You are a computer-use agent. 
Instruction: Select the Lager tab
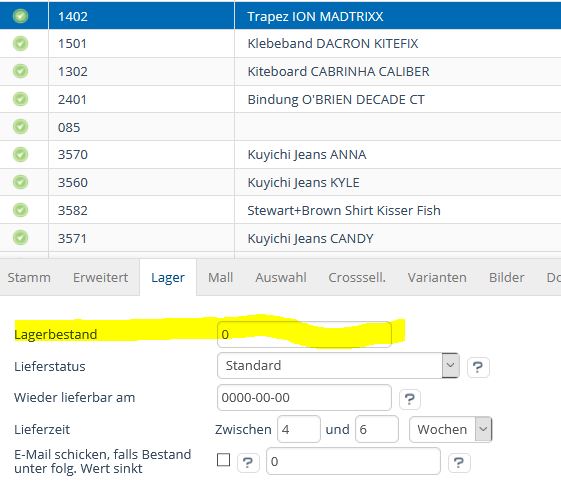coord(168,278)
